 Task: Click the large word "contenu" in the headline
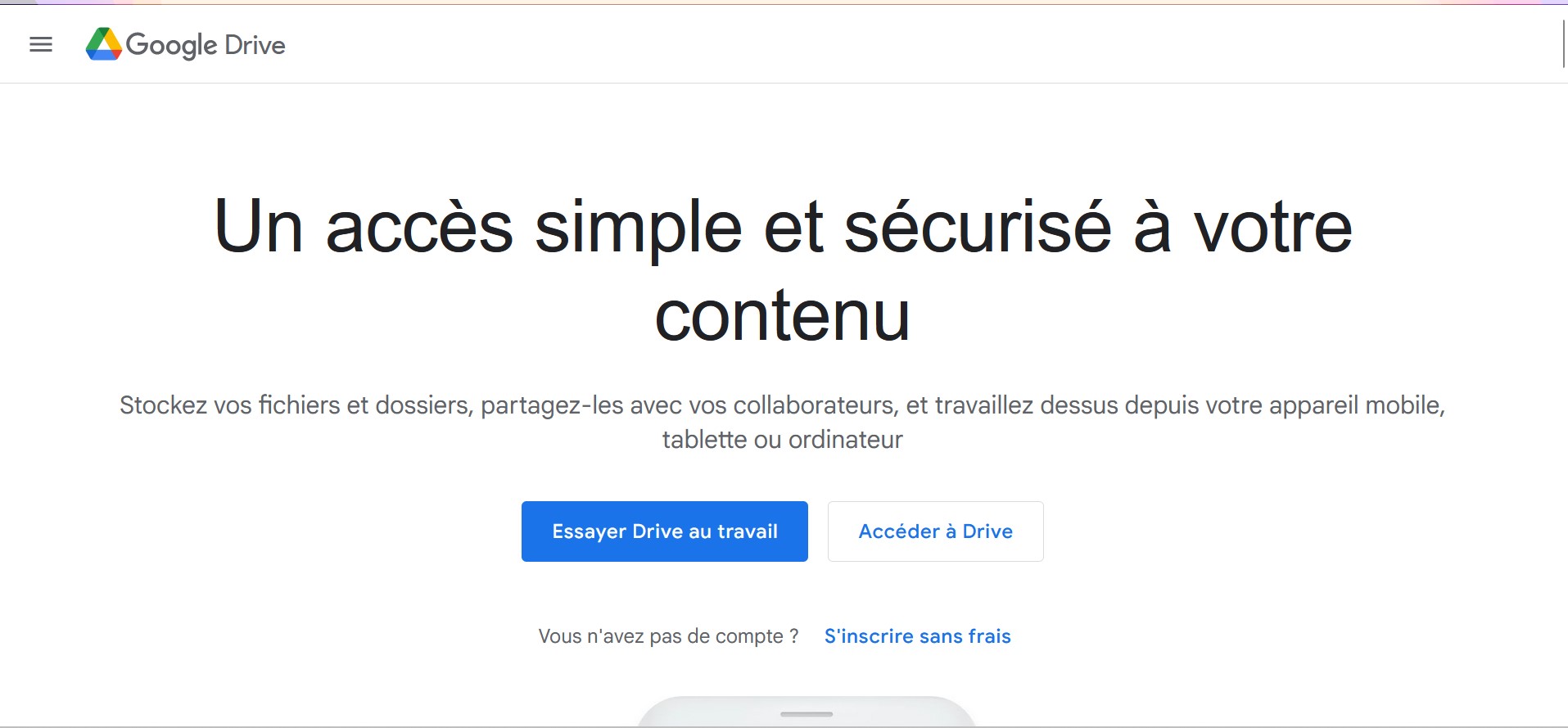[783, 316]
